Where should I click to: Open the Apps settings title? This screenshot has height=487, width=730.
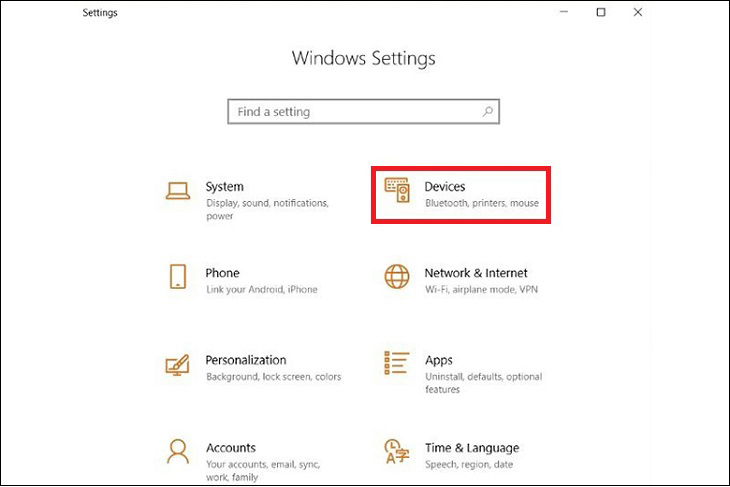(x=439, y=360)
